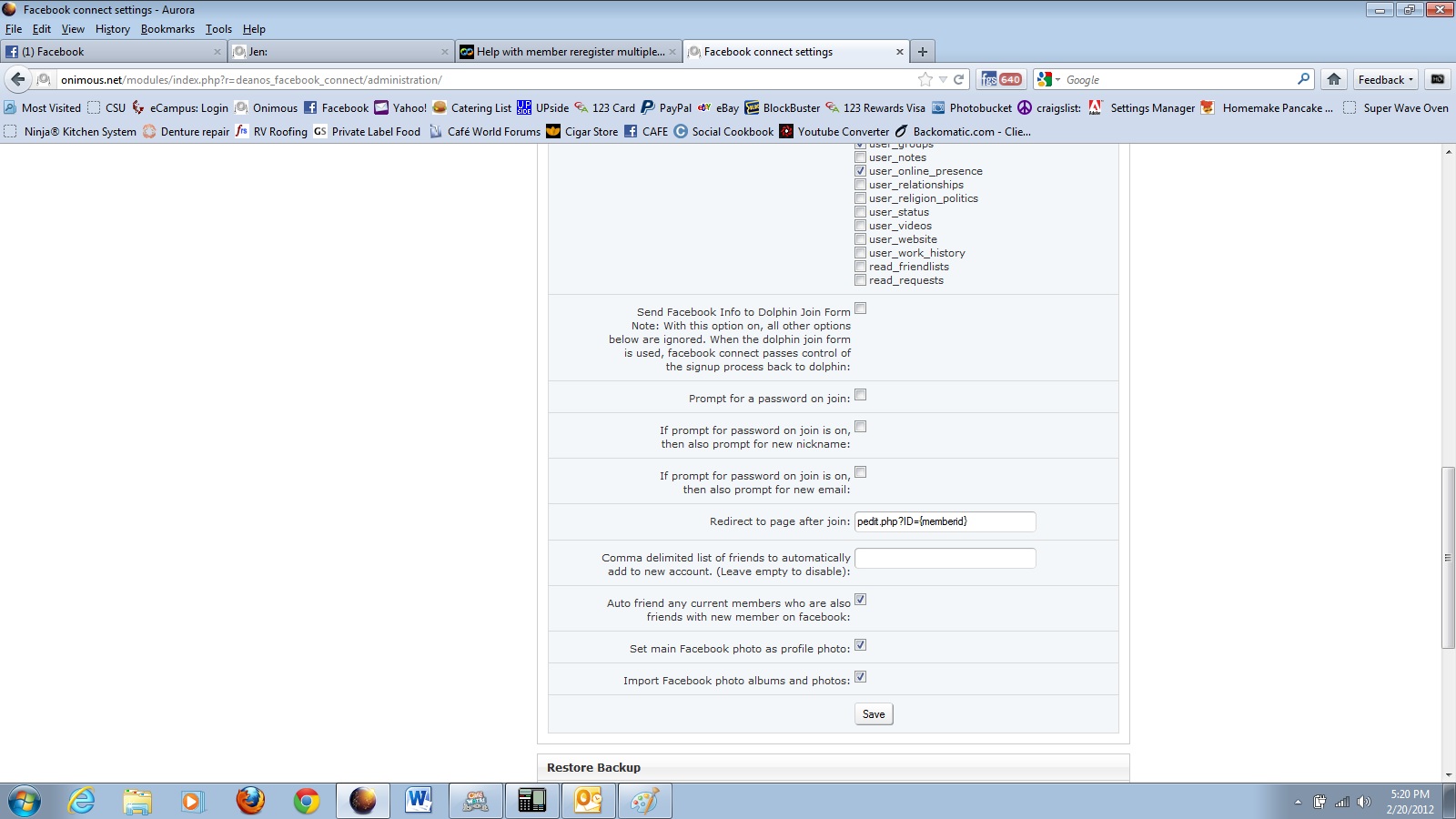The height and width of the screenshot is (819, 1456).
Task: Click the comma delimited friends list field
Action: point(945,558)
